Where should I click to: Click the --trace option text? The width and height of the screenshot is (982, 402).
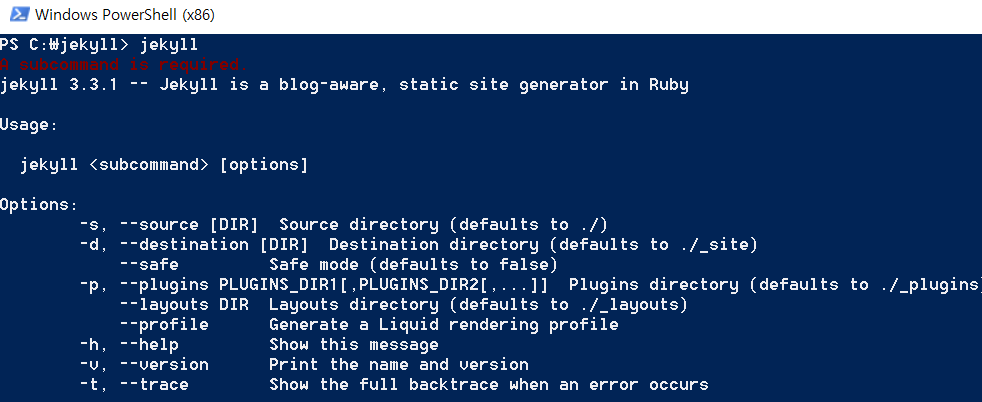(x=154, y=384)
